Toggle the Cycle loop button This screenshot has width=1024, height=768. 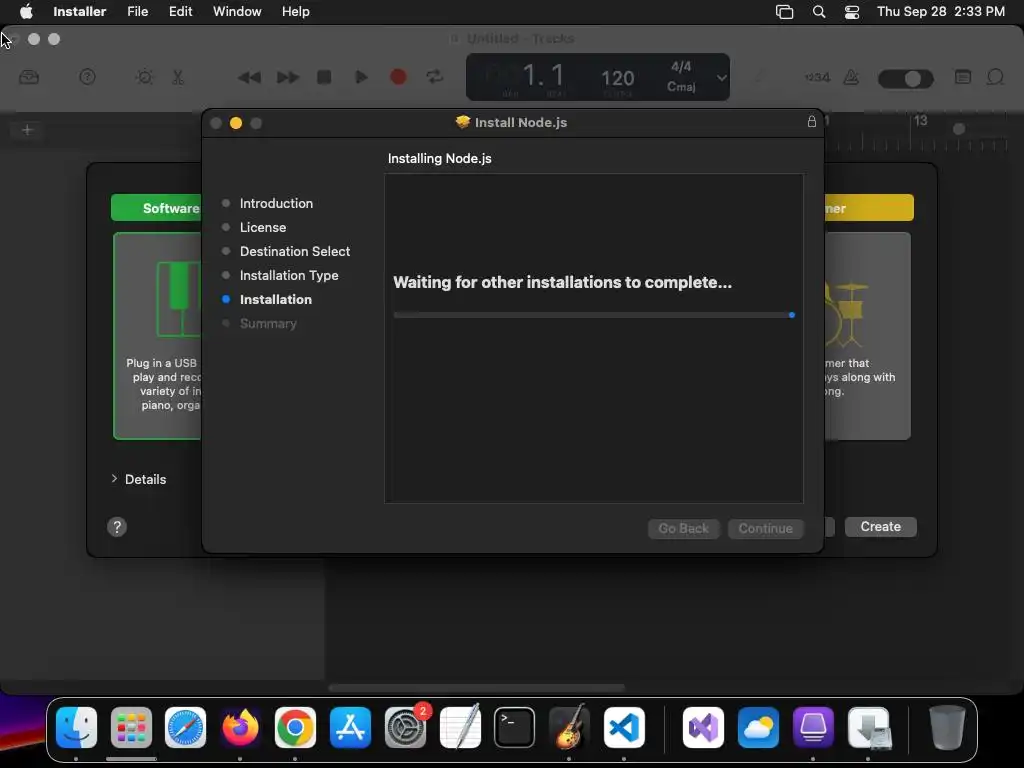coord(434,77)
